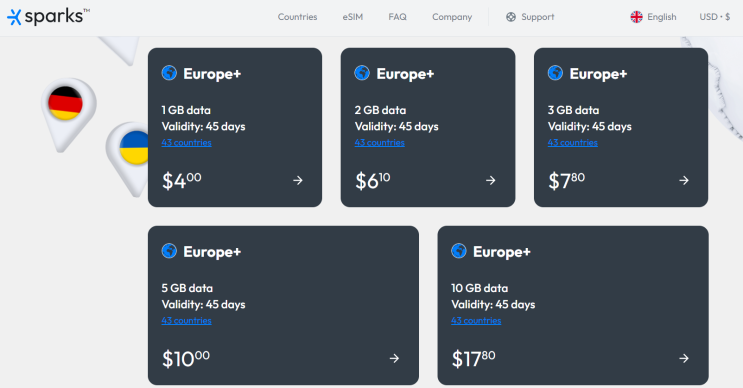Viewport: 743px width, 388px height.
Task: Open Support link in header
Action: 530,17
